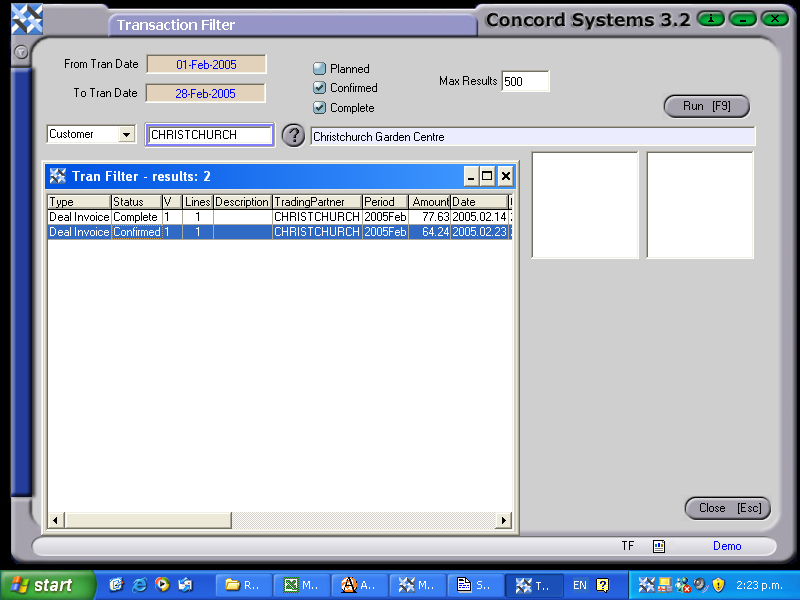Screen dimensions: 800x600
Task: Switch to the Transaction Filter taskbar item
Action: pos(534,584)
